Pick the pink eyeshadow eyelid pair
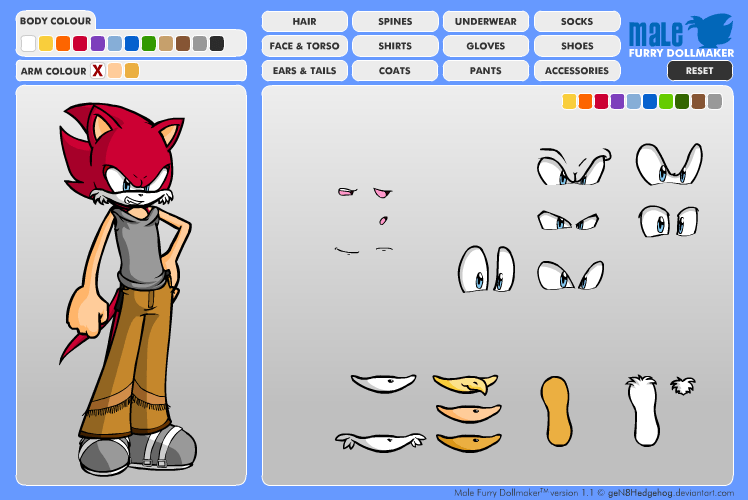This screenshot has width=748, height=500. 365,192
